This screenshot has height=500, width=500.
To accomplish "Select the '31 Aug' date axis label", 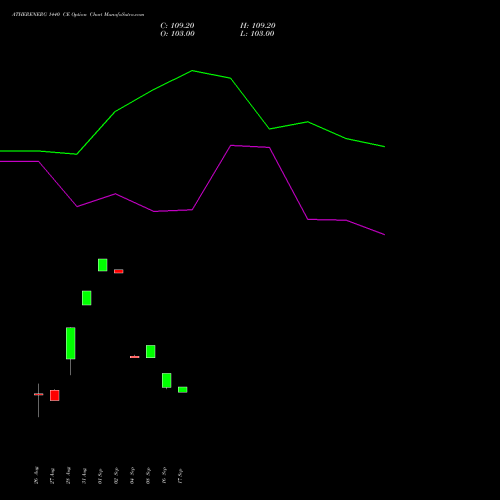I will (84, 475).
